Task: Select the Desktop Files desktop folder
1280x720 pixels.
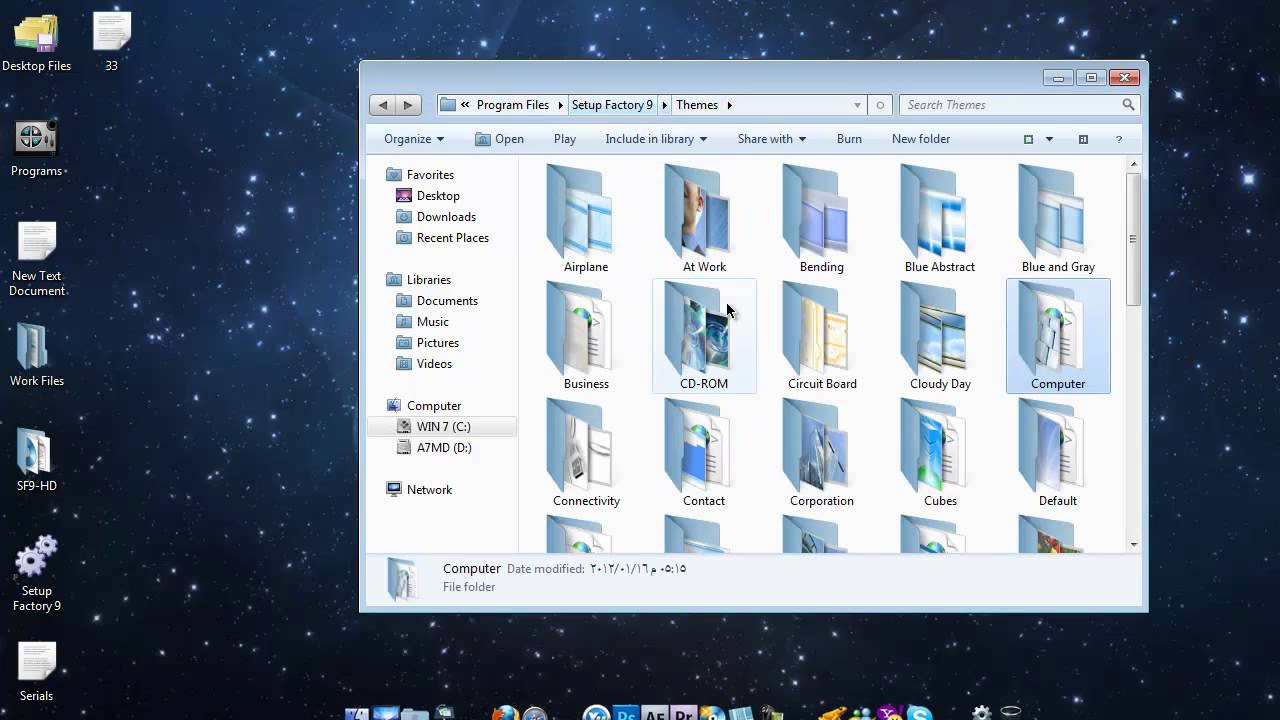Action: tap(37, 43)
